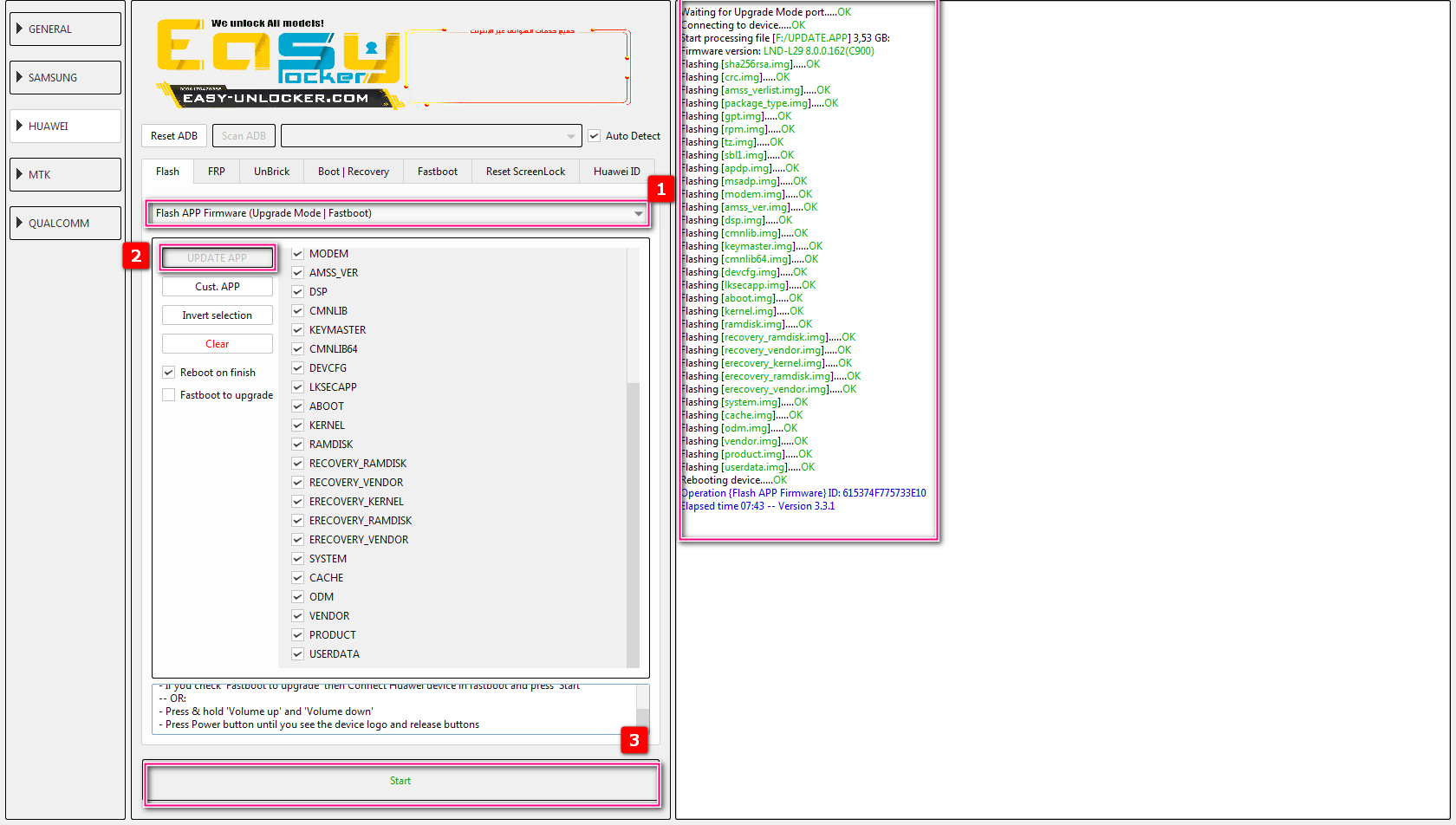1456x825 pixels.
Task: Uncheck the RECOVERY_VENDOR partition
Action: tap(297, 483)
